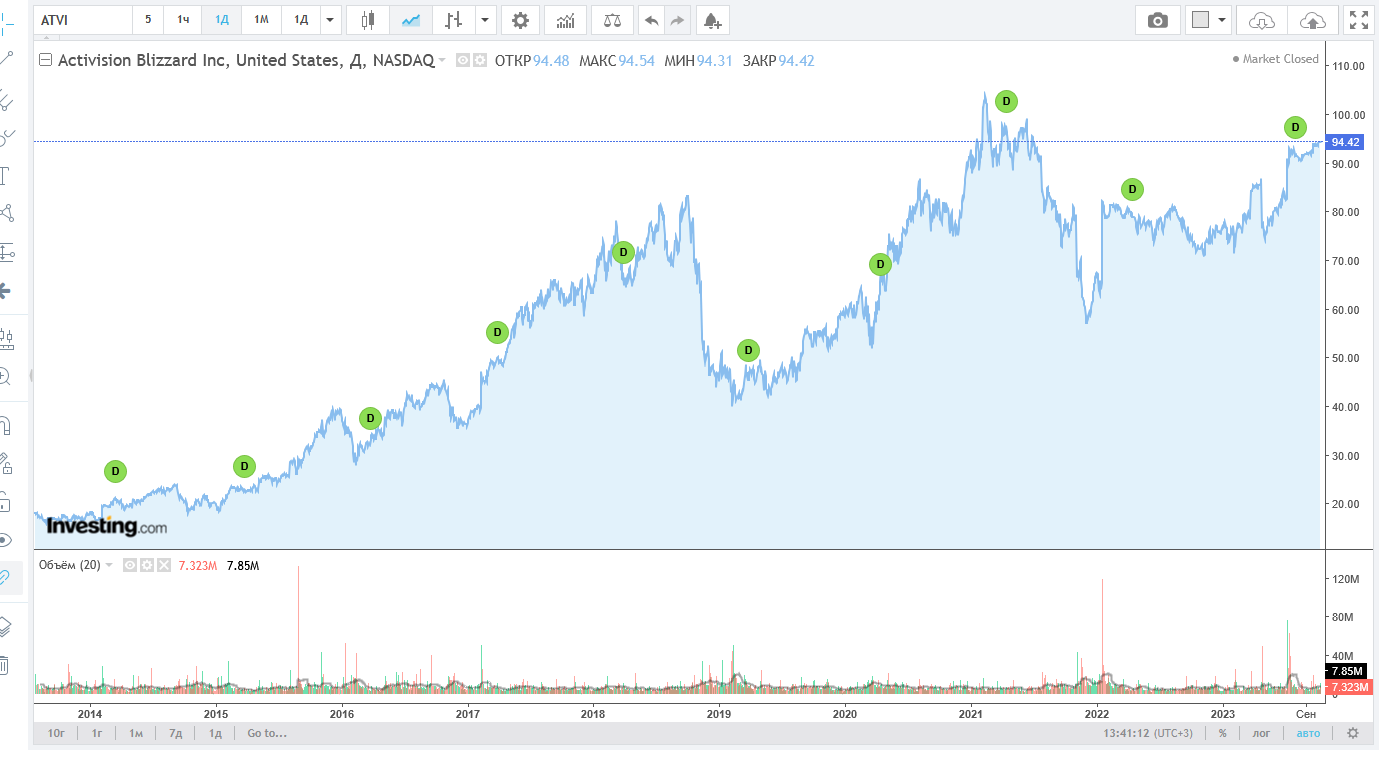This screenshot has height=759, width=1397.
Task: Create a price alert with bell icon
Action: (711, 20)
